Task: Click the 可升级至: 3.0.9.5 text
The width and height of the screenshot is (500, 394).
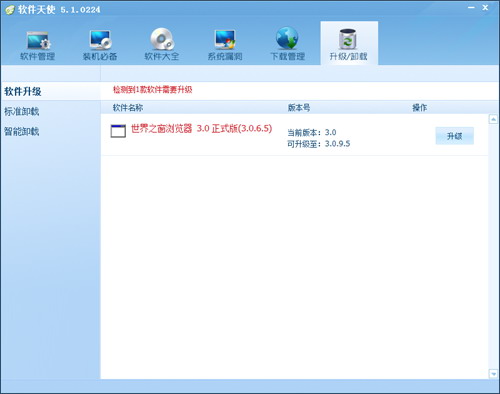Action: [x=319, y=144]
